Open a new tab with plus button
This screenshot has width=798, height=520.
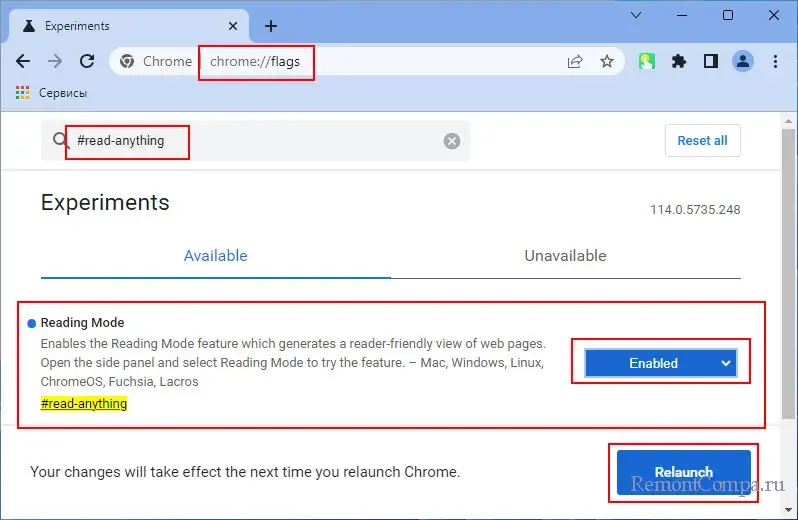click(x=270, y=26)
